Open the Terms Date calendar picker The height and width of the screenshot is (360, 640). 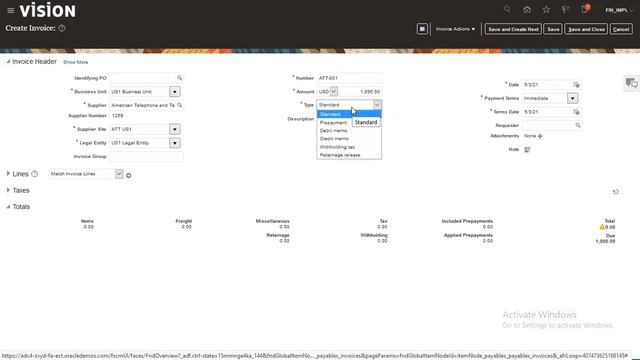576,112
